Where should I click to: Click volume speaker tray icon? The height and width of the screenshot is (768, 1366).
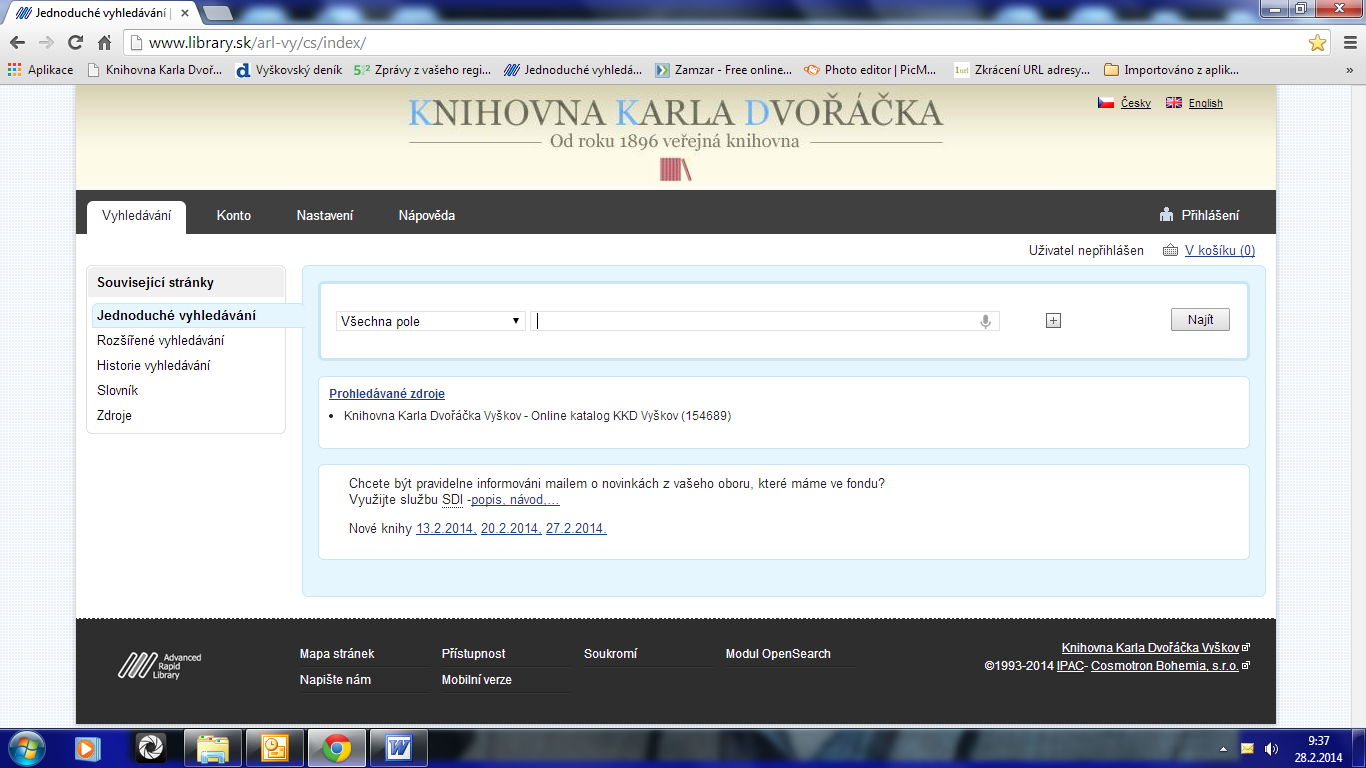[1271, 748]
